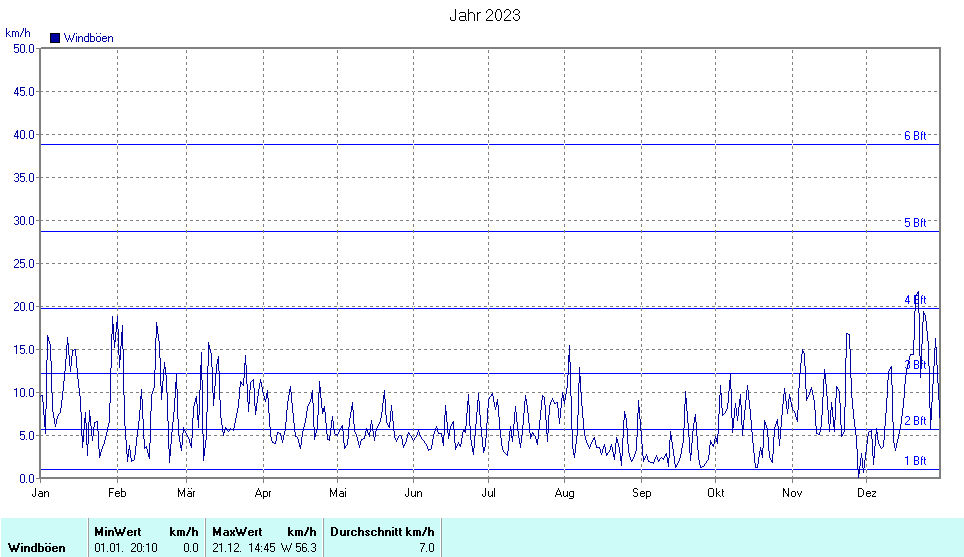
Task: Click the dark blue Windböen legend square
Action: click(x=55, y=38)
